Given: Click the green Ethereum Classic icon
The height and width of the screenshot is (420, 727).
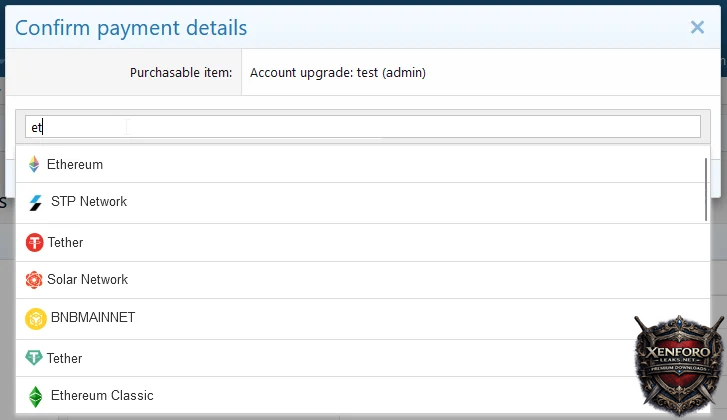Looking at the screenshot, I should pos(36,396).
